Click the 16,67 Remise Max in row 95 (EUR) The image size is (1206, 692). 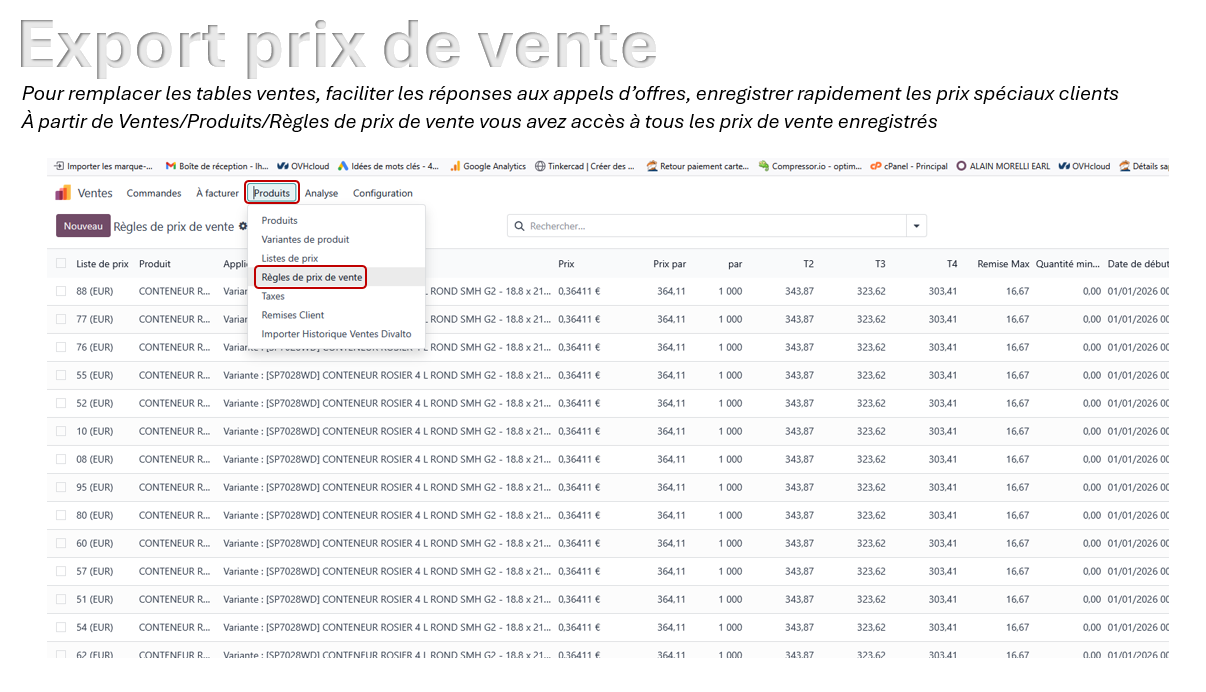pos(1017,487)
